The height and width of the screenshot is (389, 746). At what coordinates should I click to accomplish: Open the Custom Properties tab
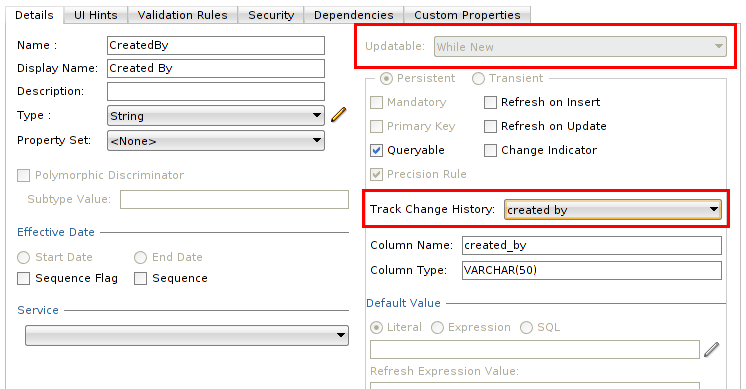[x=467, y=15]
